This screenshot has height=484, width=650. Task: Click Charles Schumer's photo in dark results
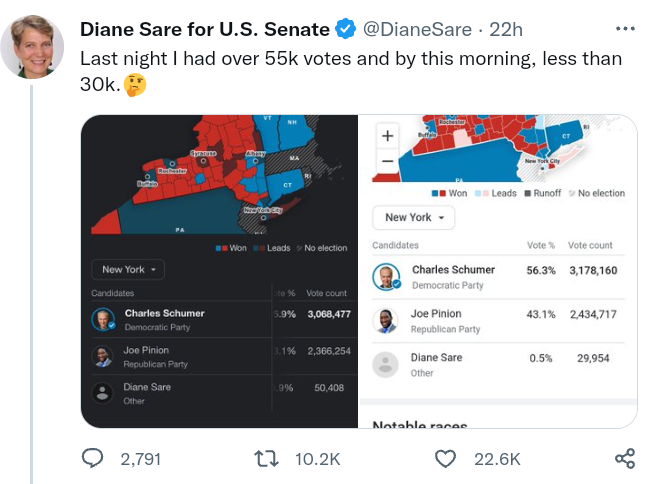[102, 320]
